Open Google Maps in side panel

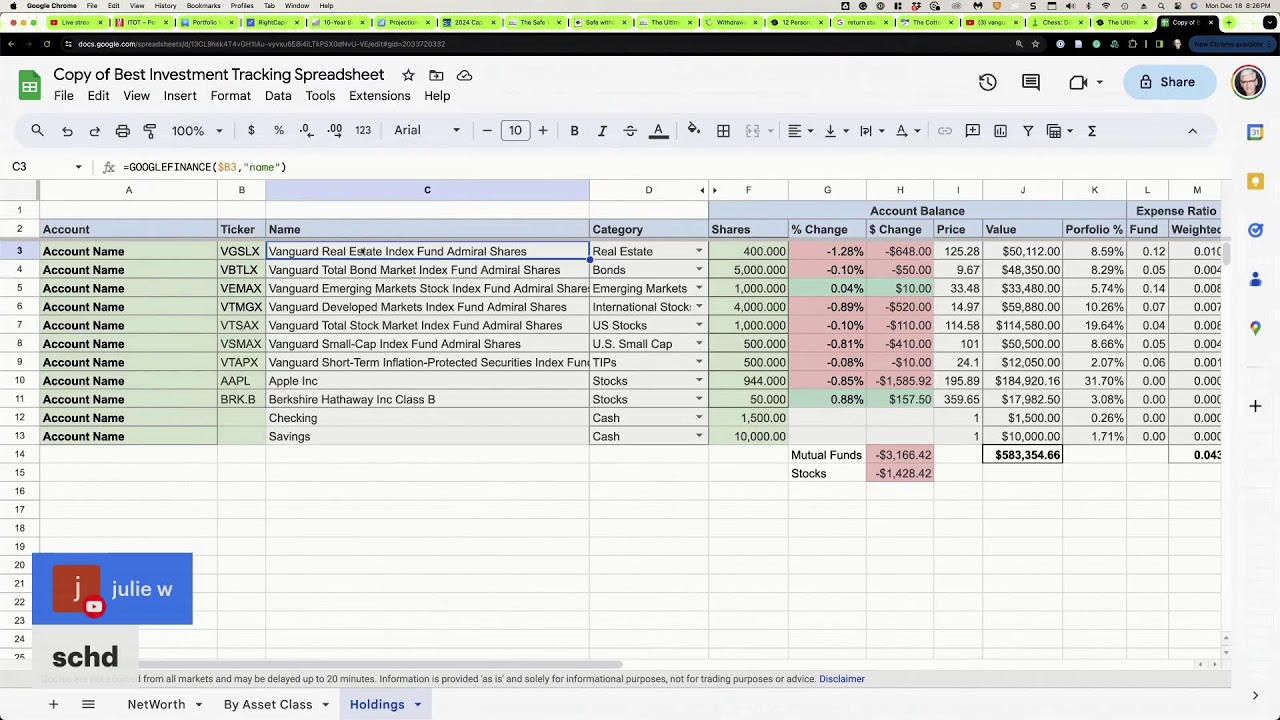point(1255,328)
